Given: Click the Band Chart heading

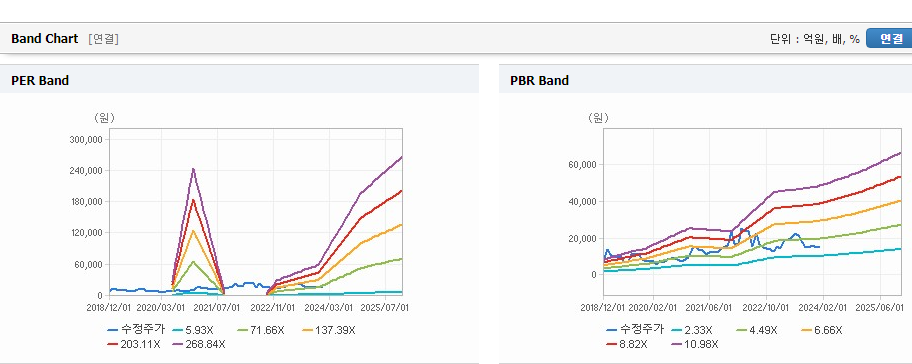Looking at the screenshot, I should 44,38.
